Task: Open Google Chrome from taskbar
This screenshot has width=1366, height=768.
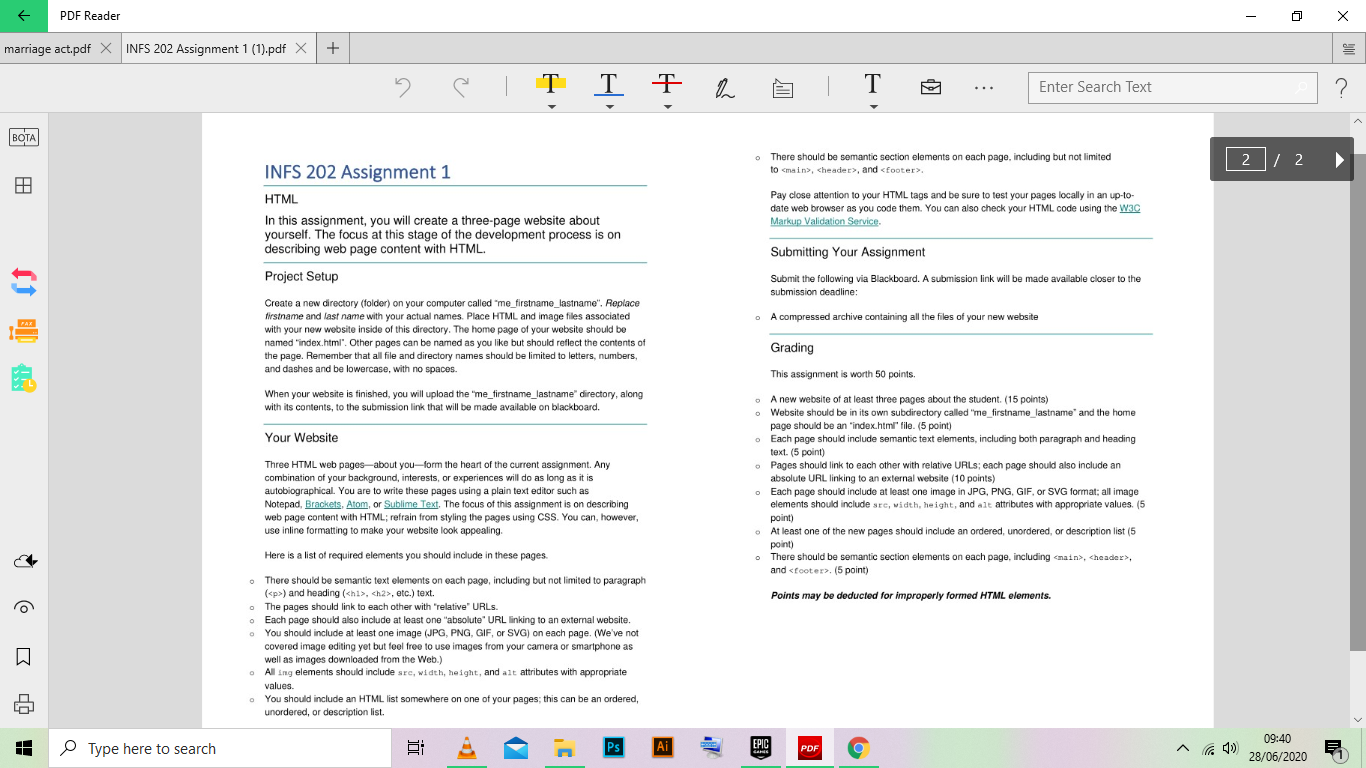Action: (x=858, y=748)
